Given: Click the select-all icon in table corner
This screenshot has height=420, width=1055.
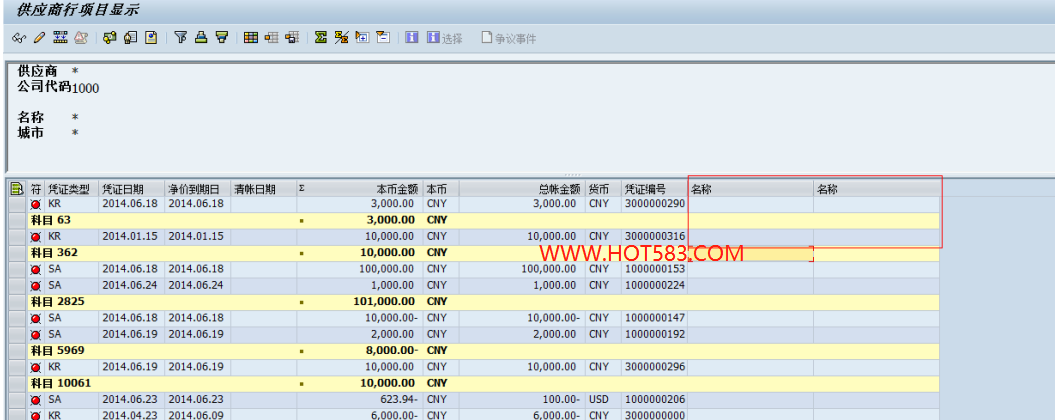Looking at the screenshot, I should (x=17, y=189).
